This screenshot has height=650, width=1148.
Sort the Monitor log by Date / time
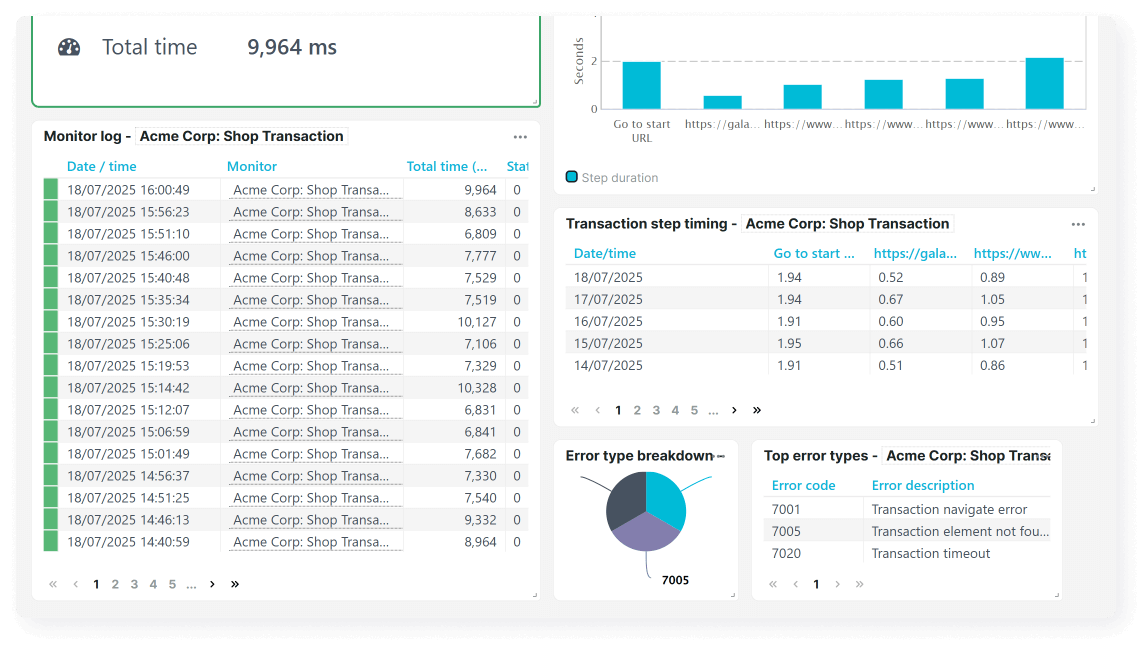click(x=101, y=166)
